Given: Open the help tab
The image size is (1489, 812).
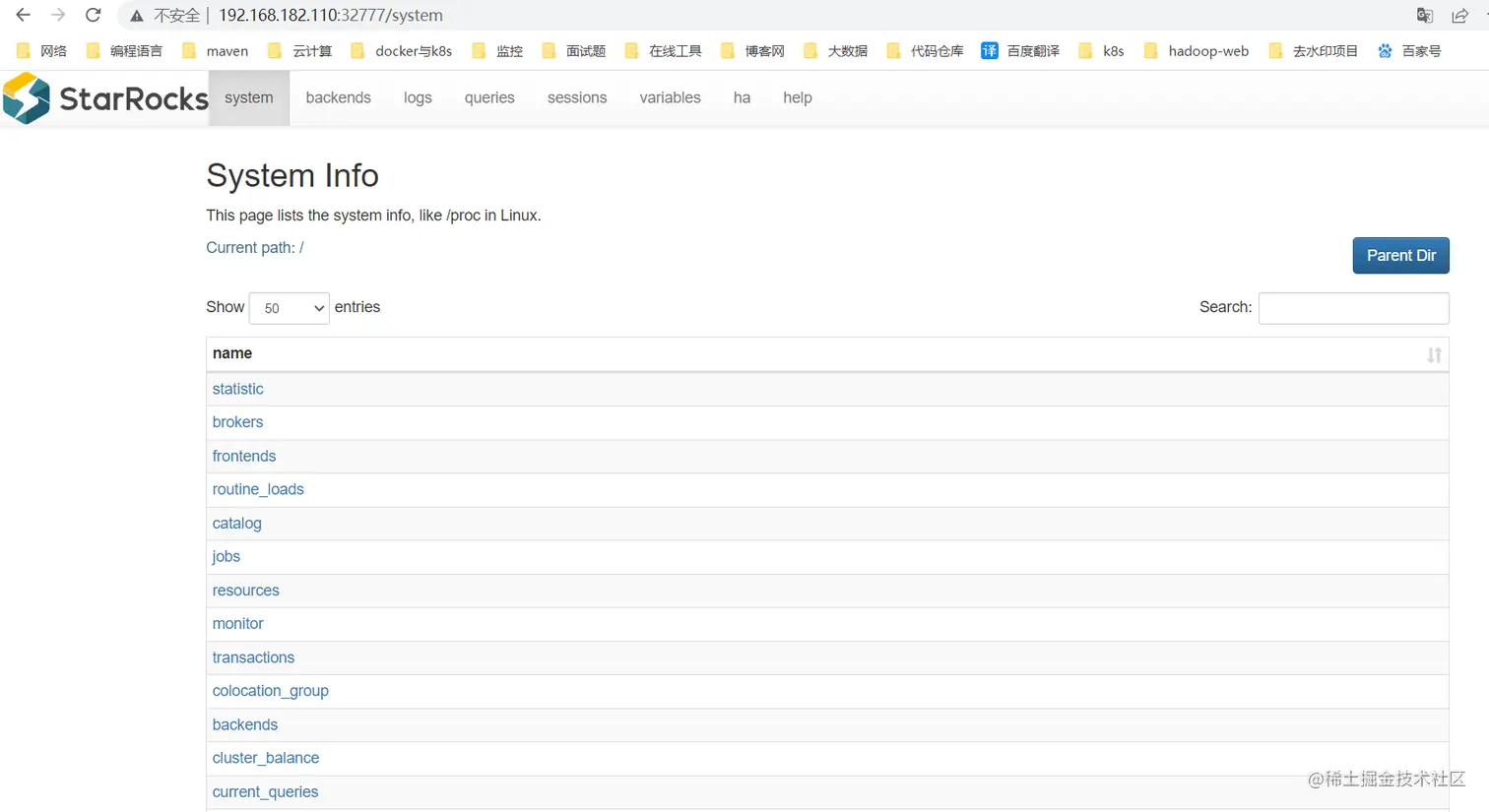Looking at the screenshot, I should 798,97.
